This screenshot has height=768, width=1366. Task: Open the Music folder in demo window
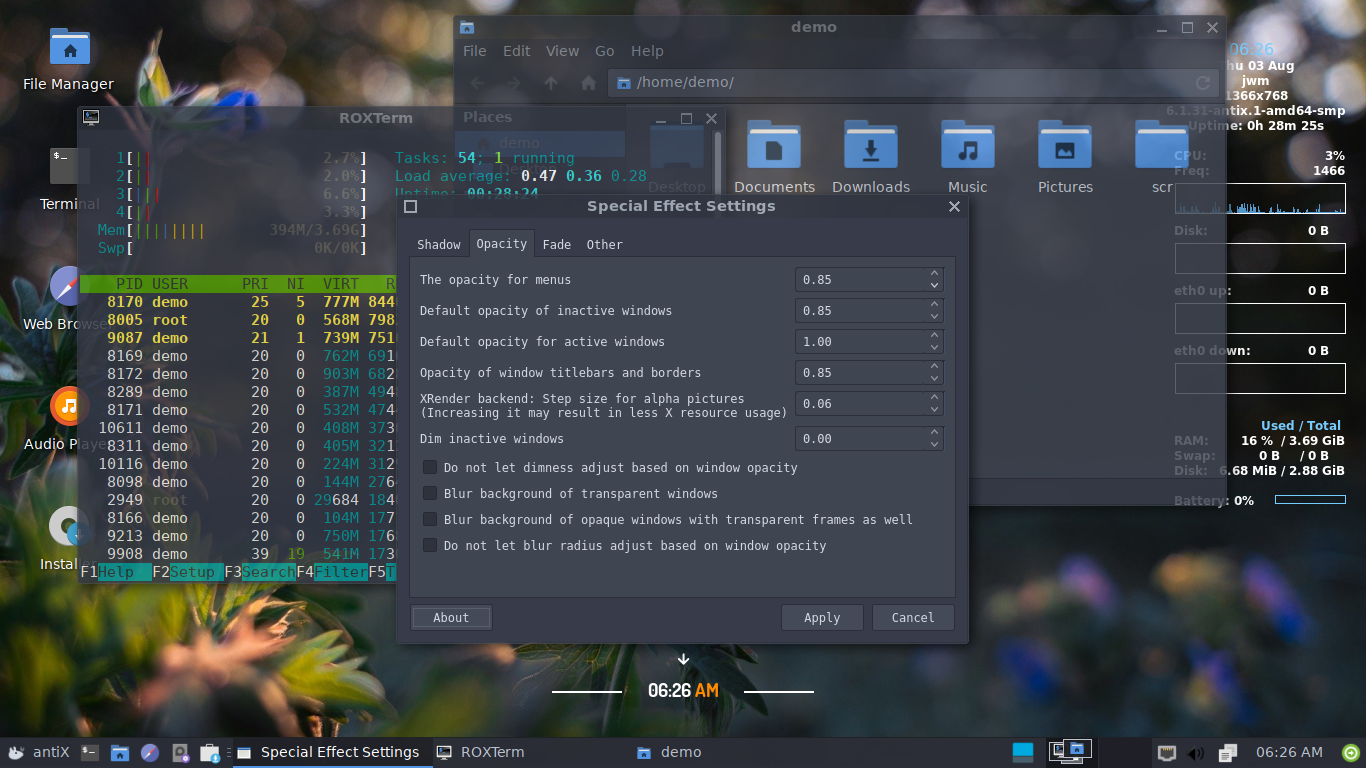(x=967, y=157)
